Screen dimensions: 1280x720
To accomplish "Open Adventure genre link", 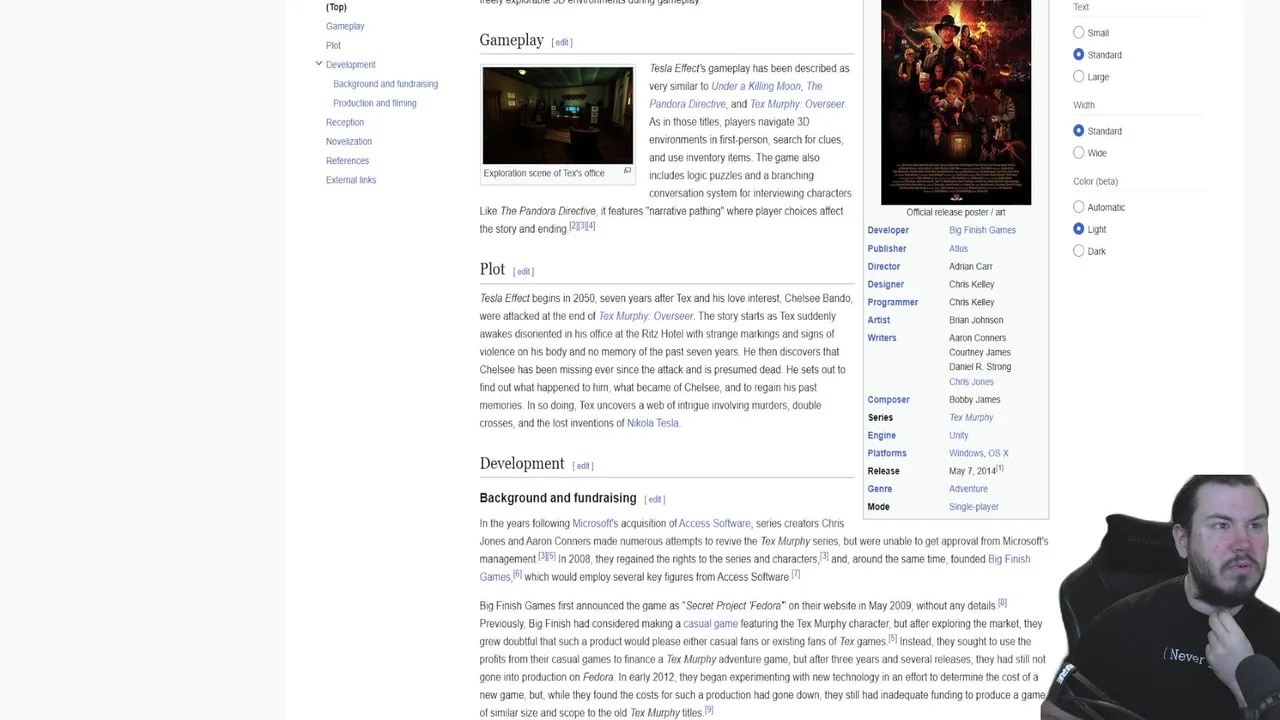I will [x=968, y=489].
